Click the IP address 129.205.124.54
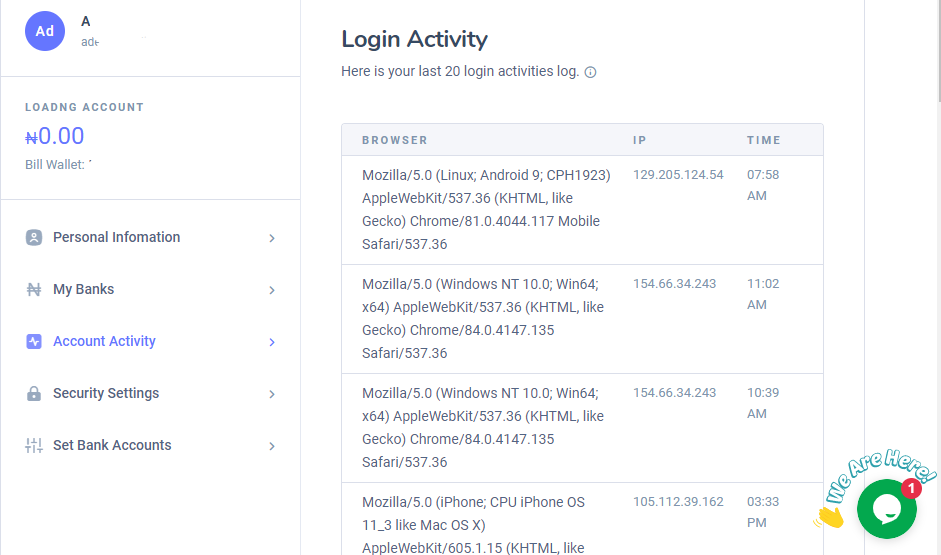Image resolution: width=941 pixels, height=555 pixels. point(678,175)
